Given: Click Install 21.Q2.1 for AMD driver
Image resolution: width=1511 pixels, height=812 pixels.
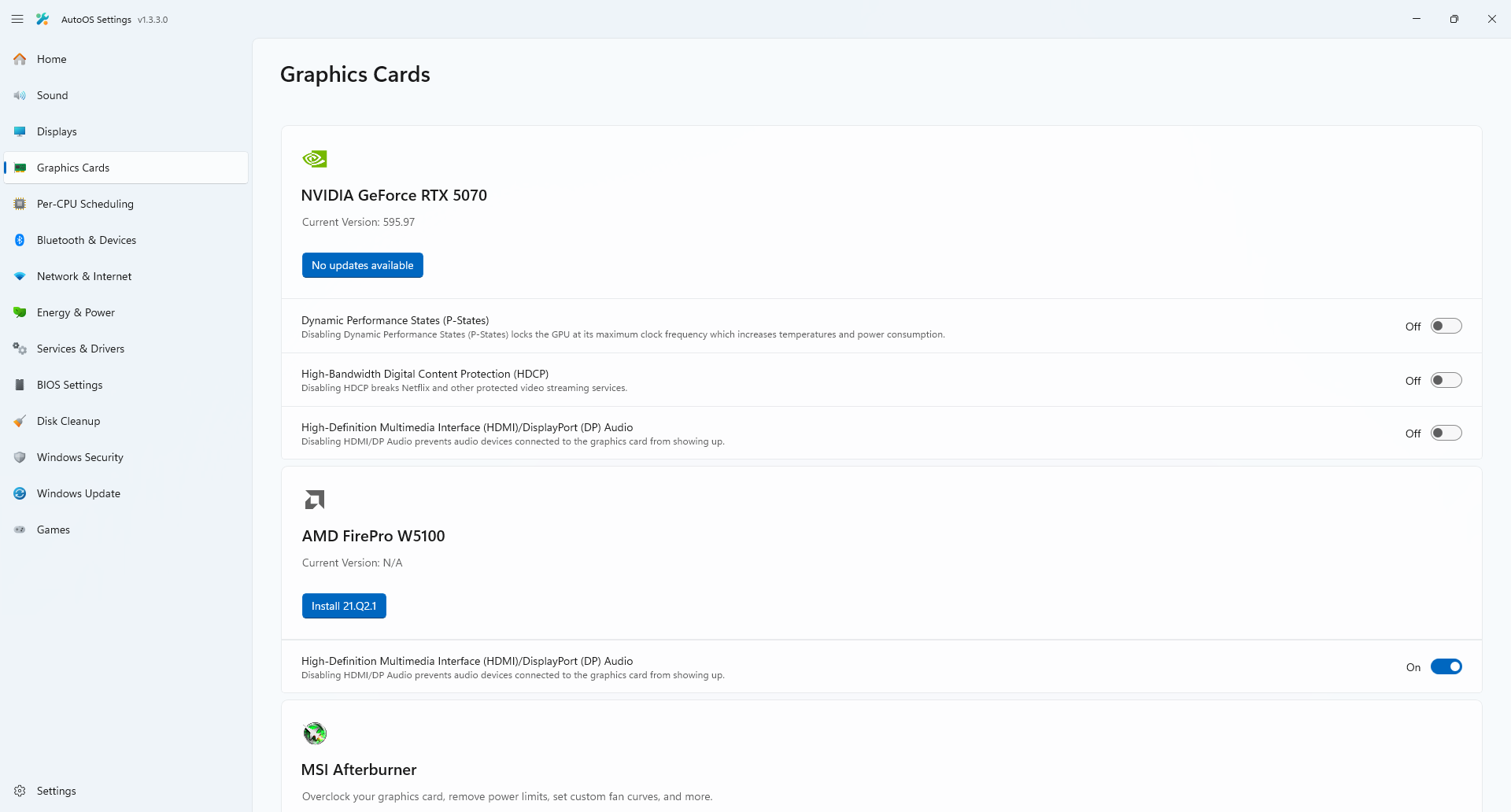Looking at the screenshot, I should point(344,606).
